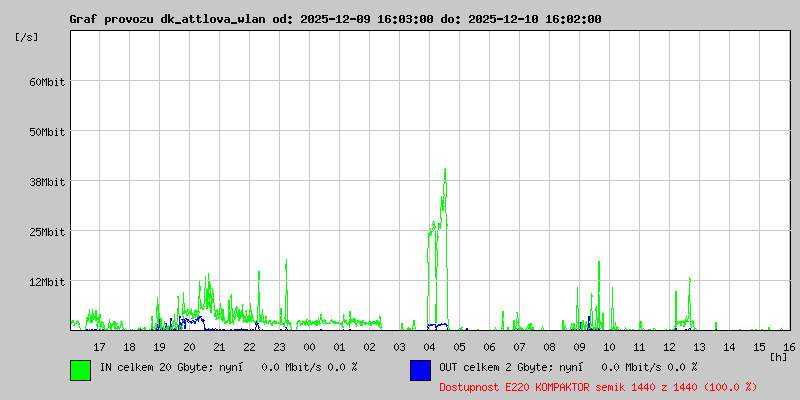The height and width of the screenshot is (400, 800).
Task: Click the blue OUT legend swatch
Action: click(420, 370)
